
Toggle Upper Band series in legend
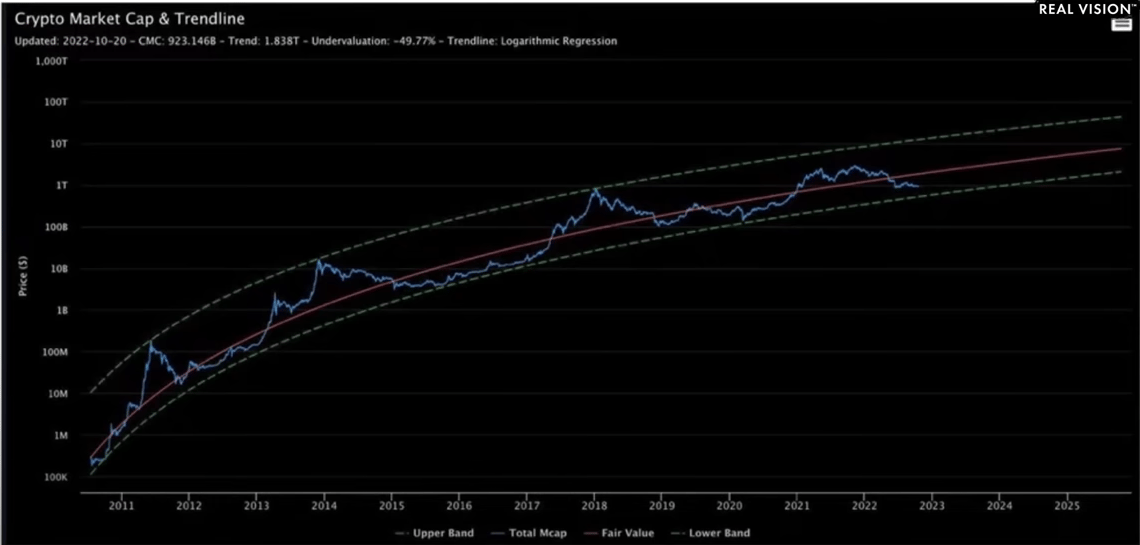pos(433,533)
